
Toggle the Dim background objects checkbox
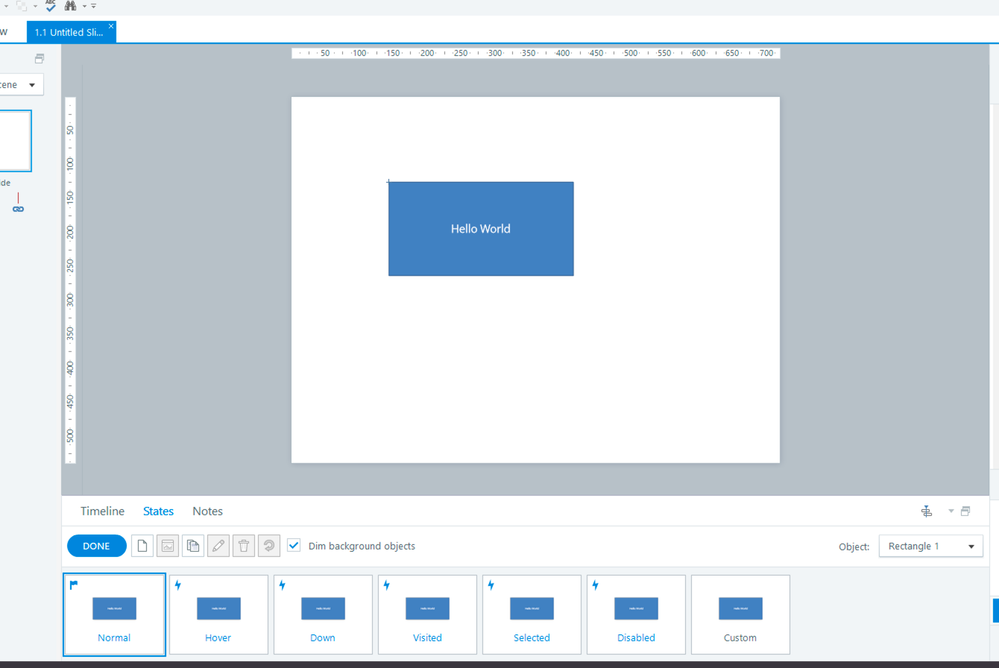click(294, 546)
